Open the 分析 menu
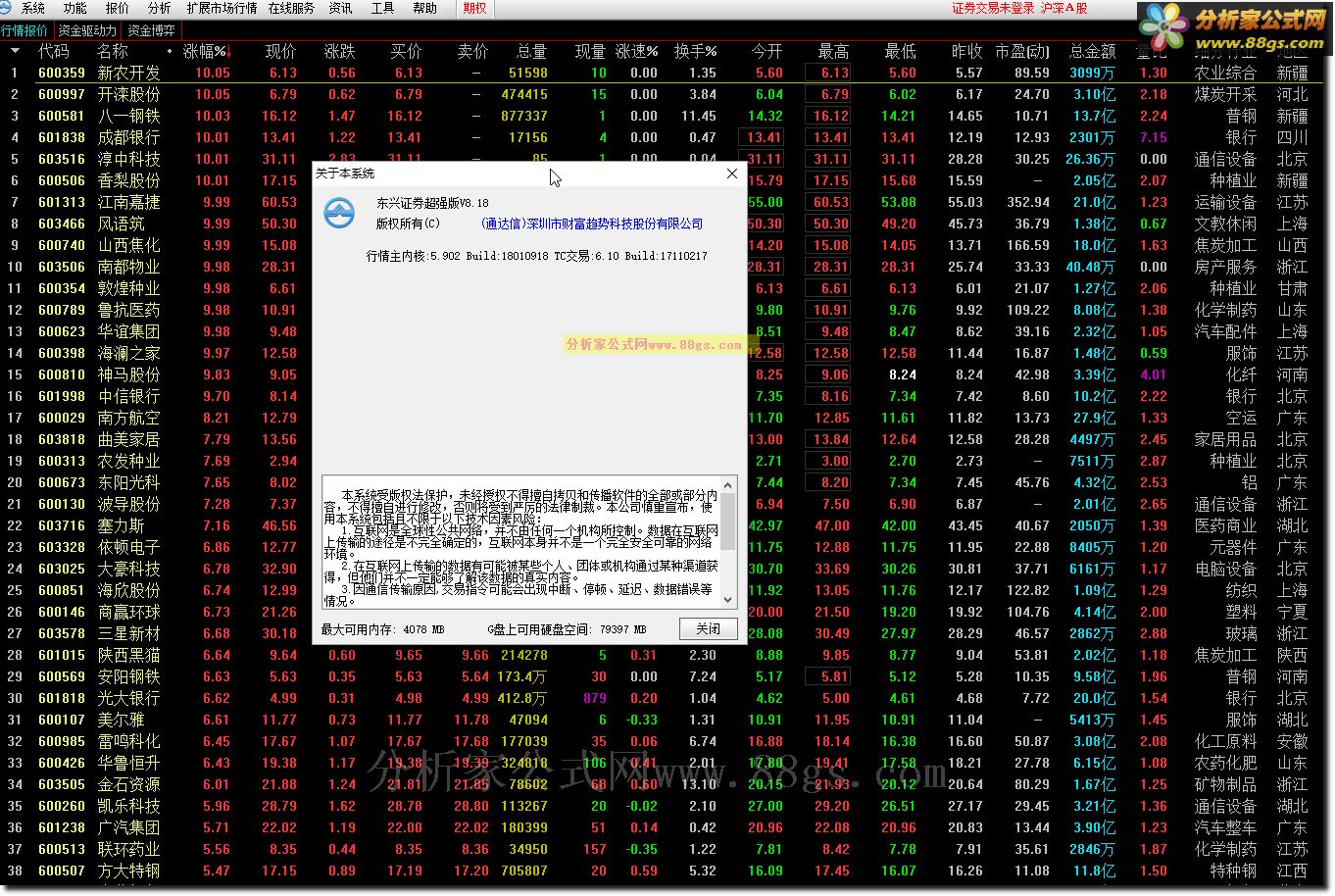 point(159,8)
